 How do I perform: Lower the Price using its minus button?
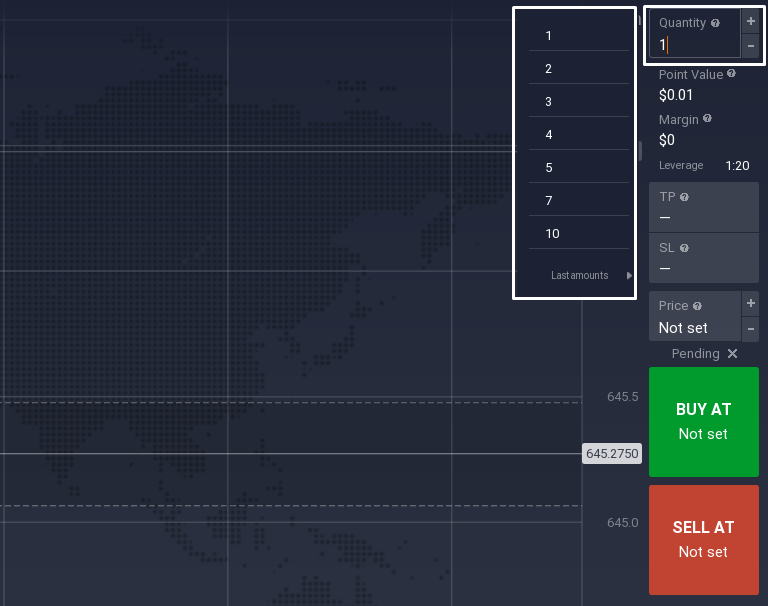click(751, 328)
